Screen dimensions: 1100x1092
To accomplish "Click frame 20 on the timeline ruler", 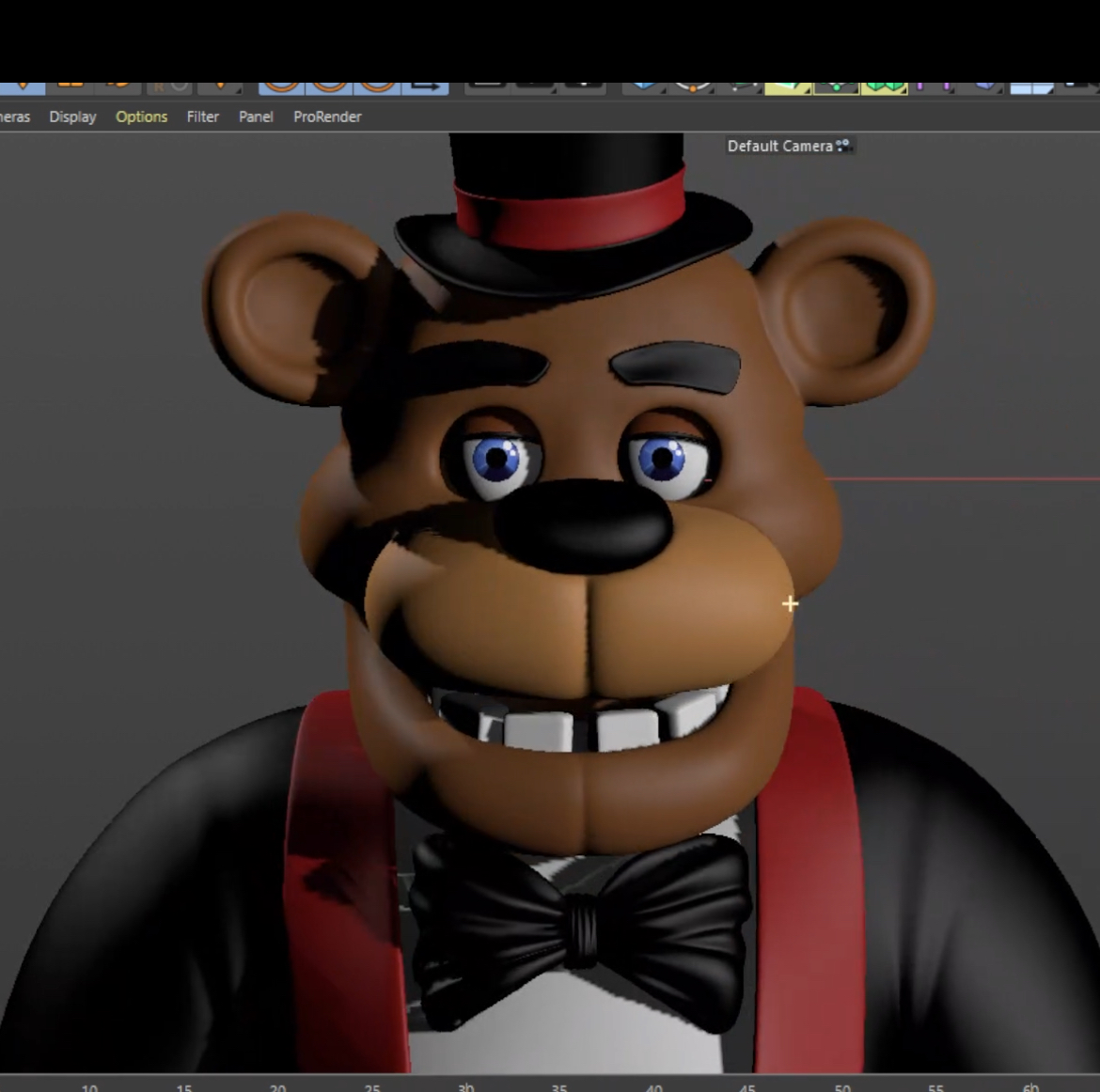I will [x=277, y=1086].
